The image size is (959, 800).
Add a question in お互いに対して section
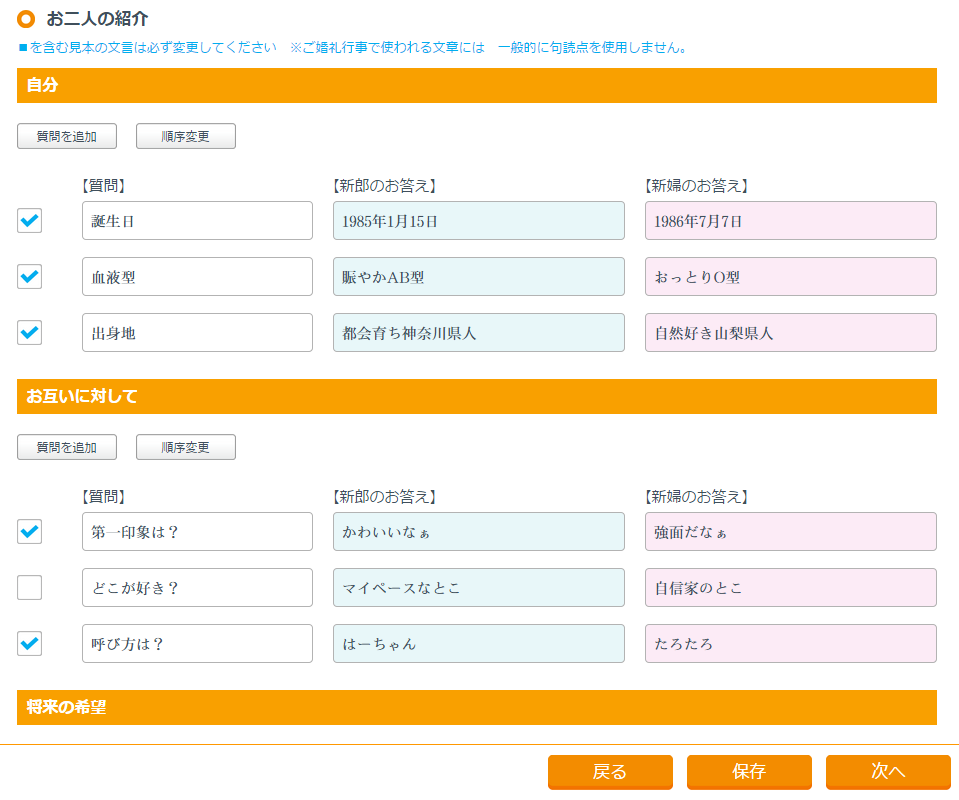67,448
